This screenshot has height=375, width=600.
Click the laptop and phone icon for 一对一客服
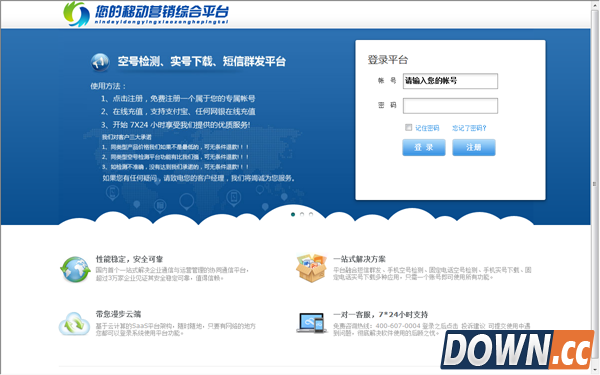311,323
